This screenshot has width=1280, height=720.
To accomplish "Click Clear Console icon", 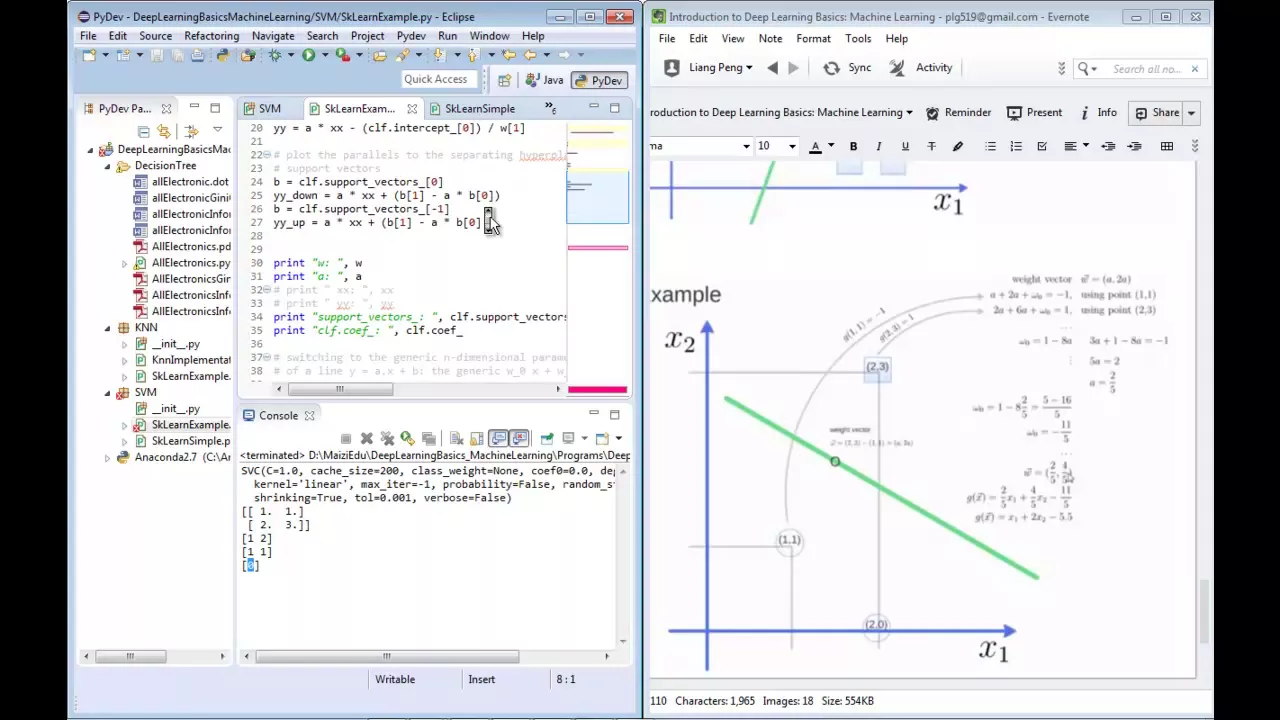I will click(x=457, y=438).
